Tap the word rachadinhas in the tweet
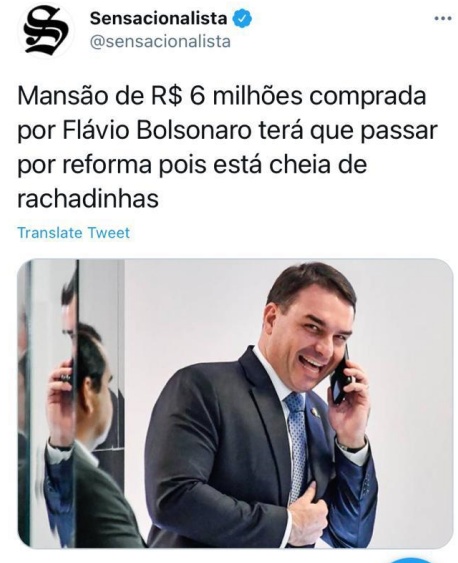 88,198
